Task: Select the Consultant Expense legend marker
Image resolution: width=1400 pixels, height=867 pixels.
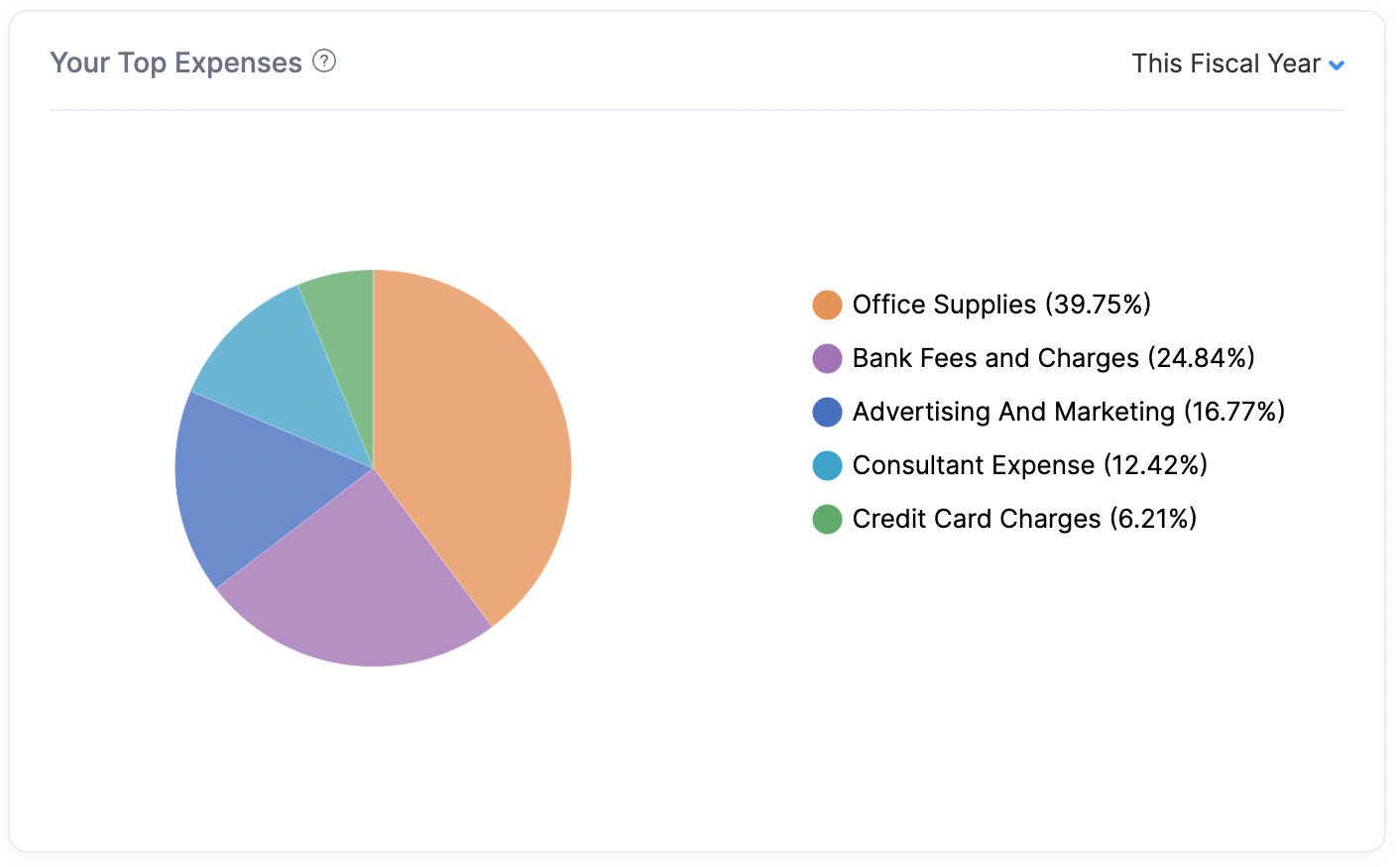Action: [827, 465]
